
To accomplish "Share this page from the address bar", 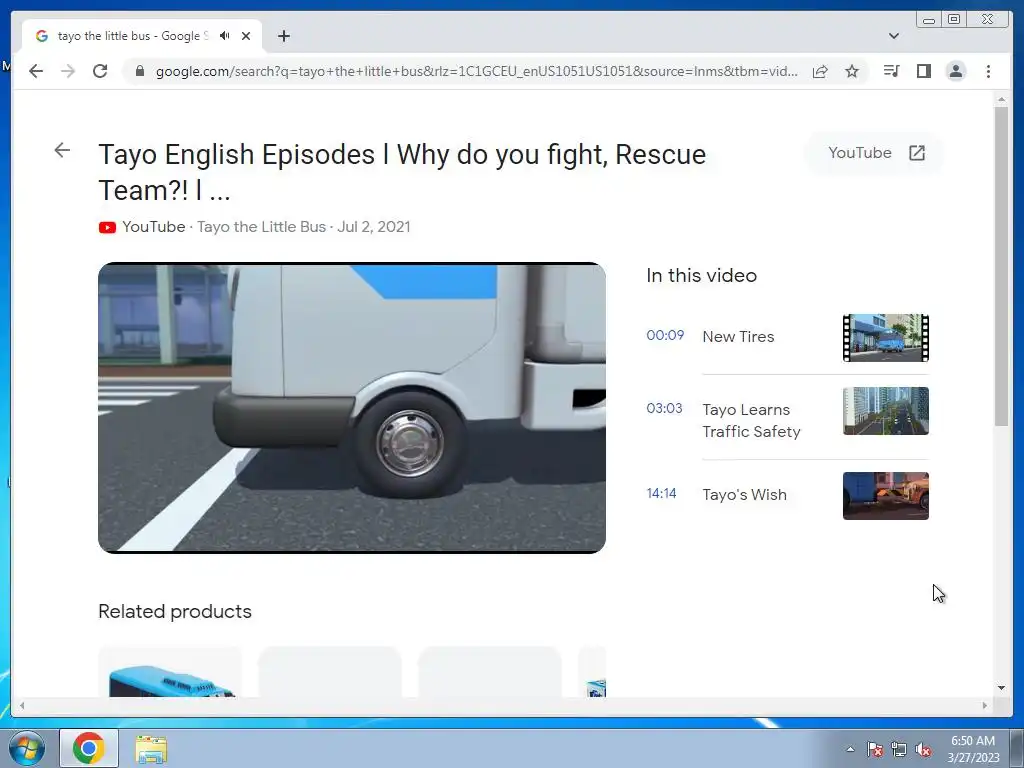I will [820, 71].
